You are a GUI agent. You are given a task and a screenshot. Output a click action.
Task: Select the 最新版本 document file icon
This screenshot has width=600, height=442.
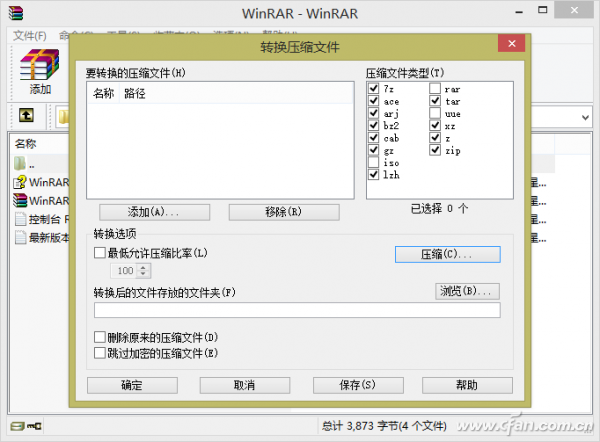tap(20, 237)
